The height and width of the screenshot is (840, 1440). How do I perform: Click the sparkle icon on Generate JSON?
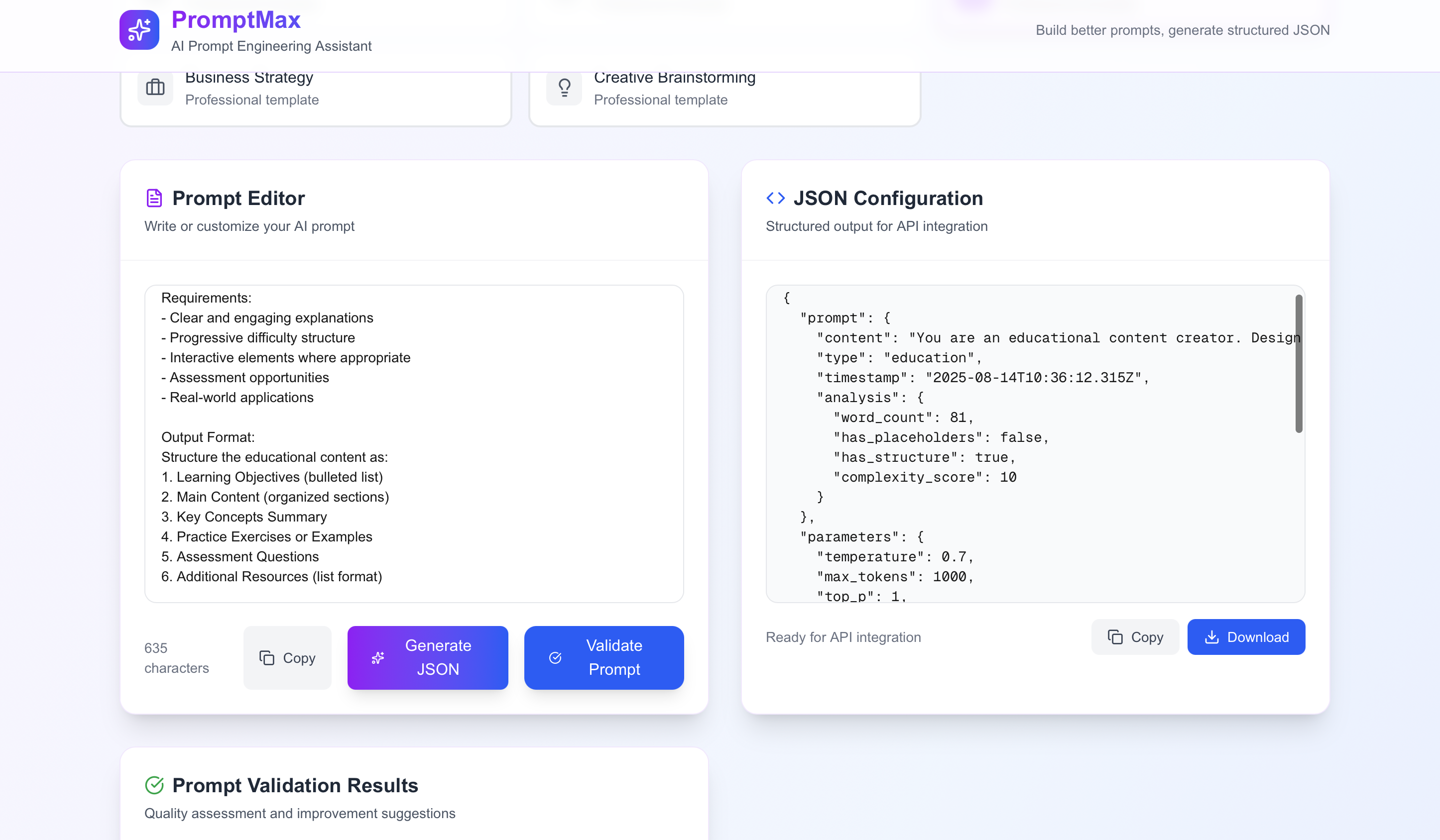[378, 658]
